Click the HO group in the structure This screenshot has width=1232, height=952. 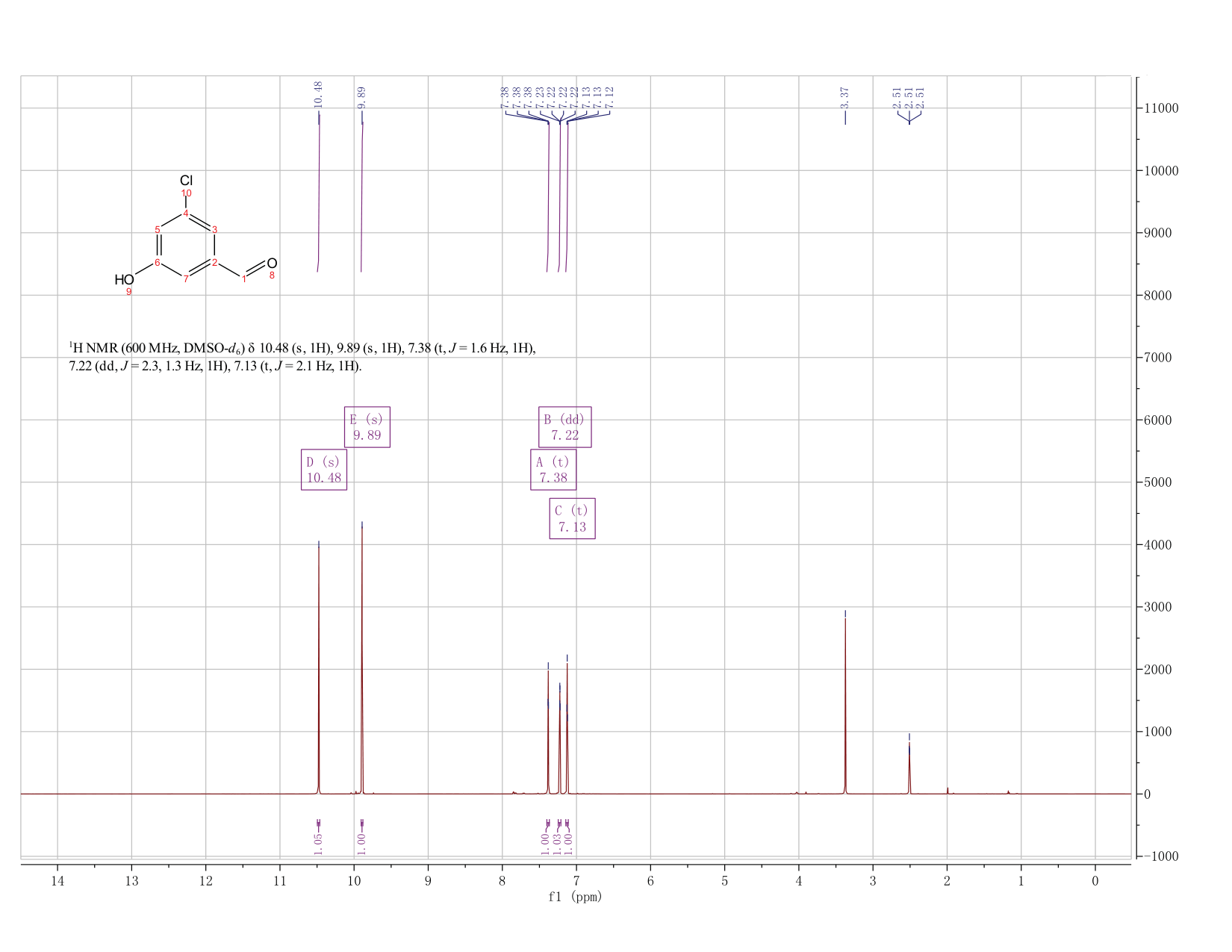pos(124,280)
